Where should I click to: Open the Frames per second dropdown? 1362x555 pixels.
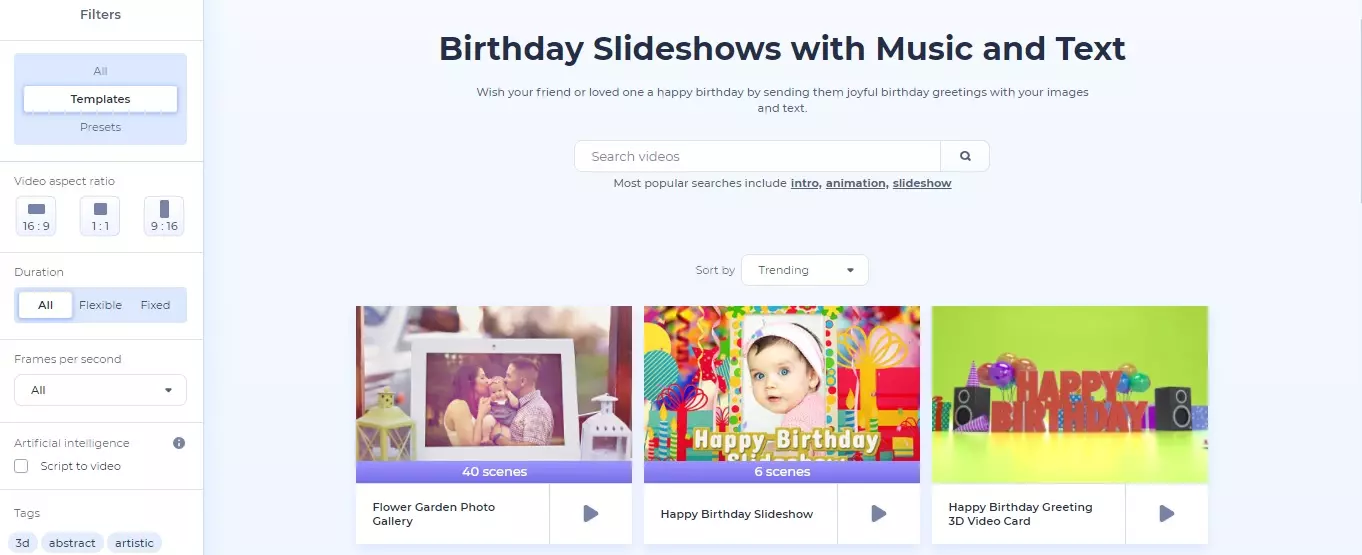click(x=100, y=390)
